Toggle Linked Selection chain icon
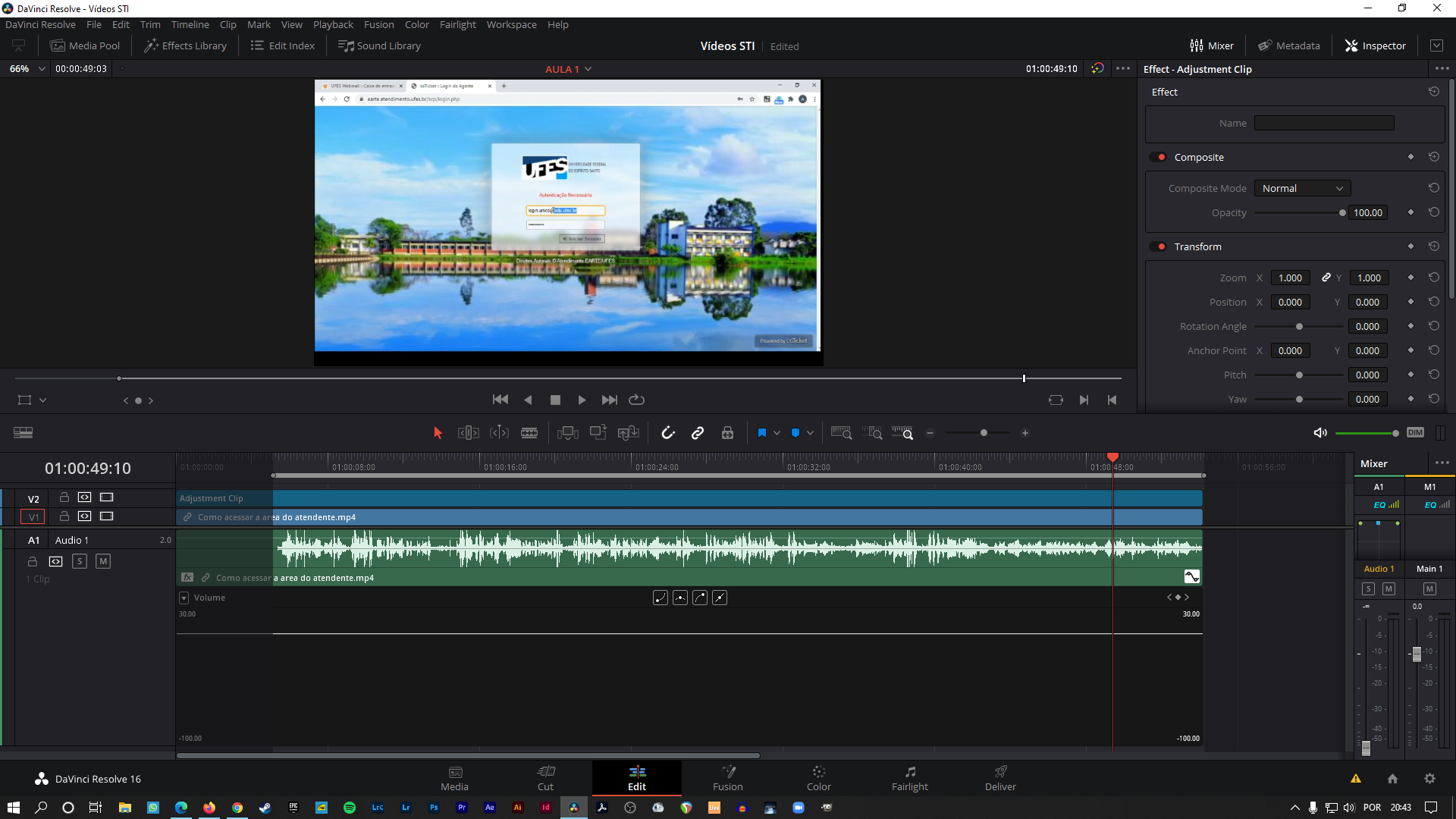 coord(698,433)
